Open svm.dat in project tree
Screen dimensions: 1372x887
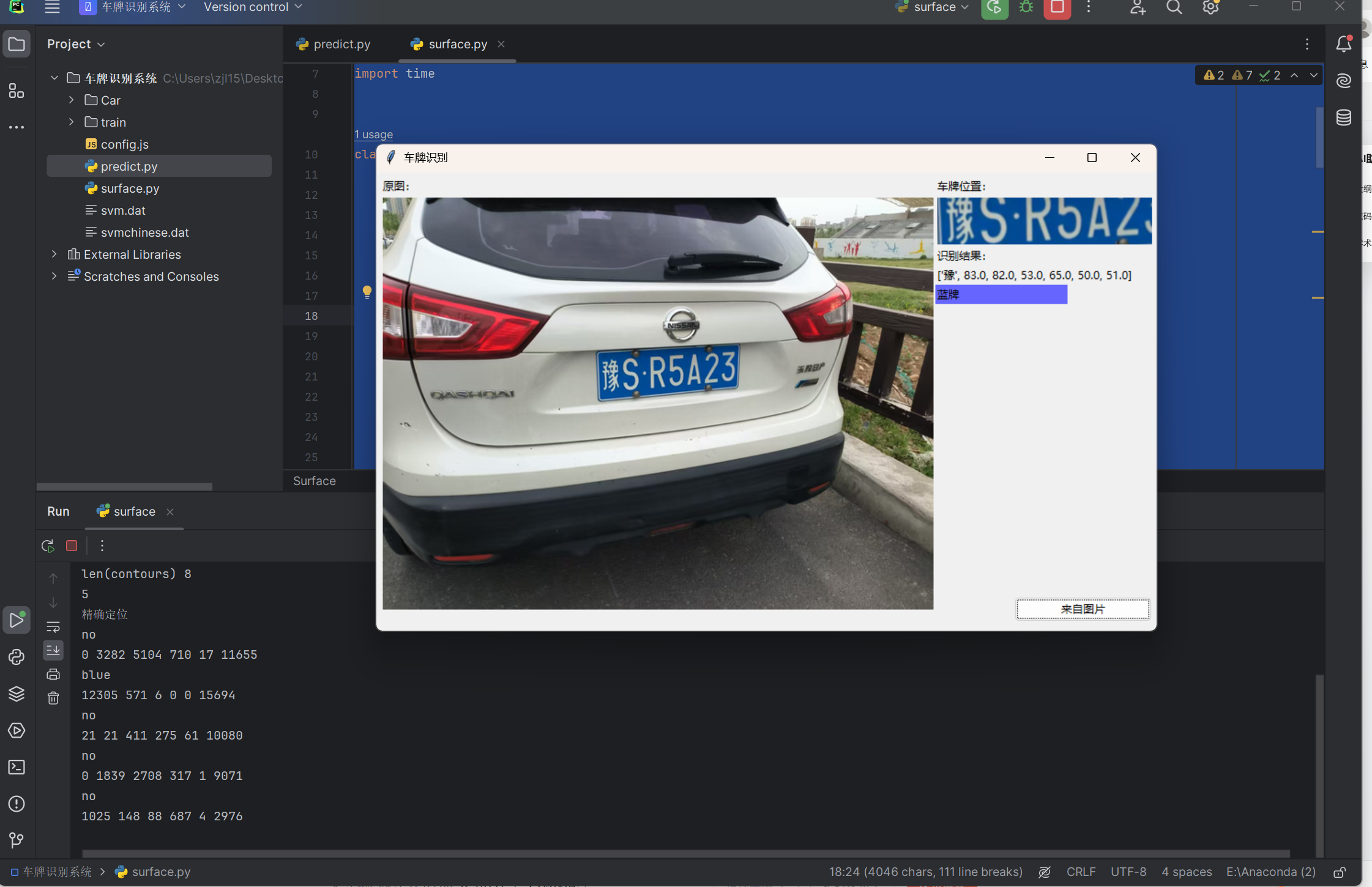(x=123, y=210)
